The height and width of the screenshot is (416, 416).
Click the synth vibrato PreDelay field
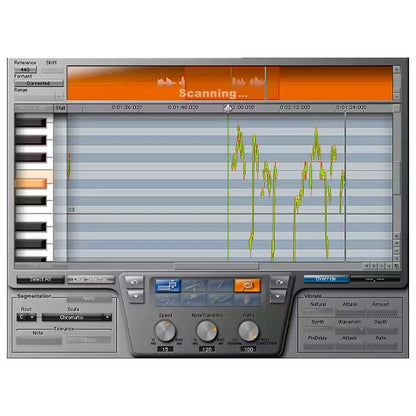tap(318, 346)
